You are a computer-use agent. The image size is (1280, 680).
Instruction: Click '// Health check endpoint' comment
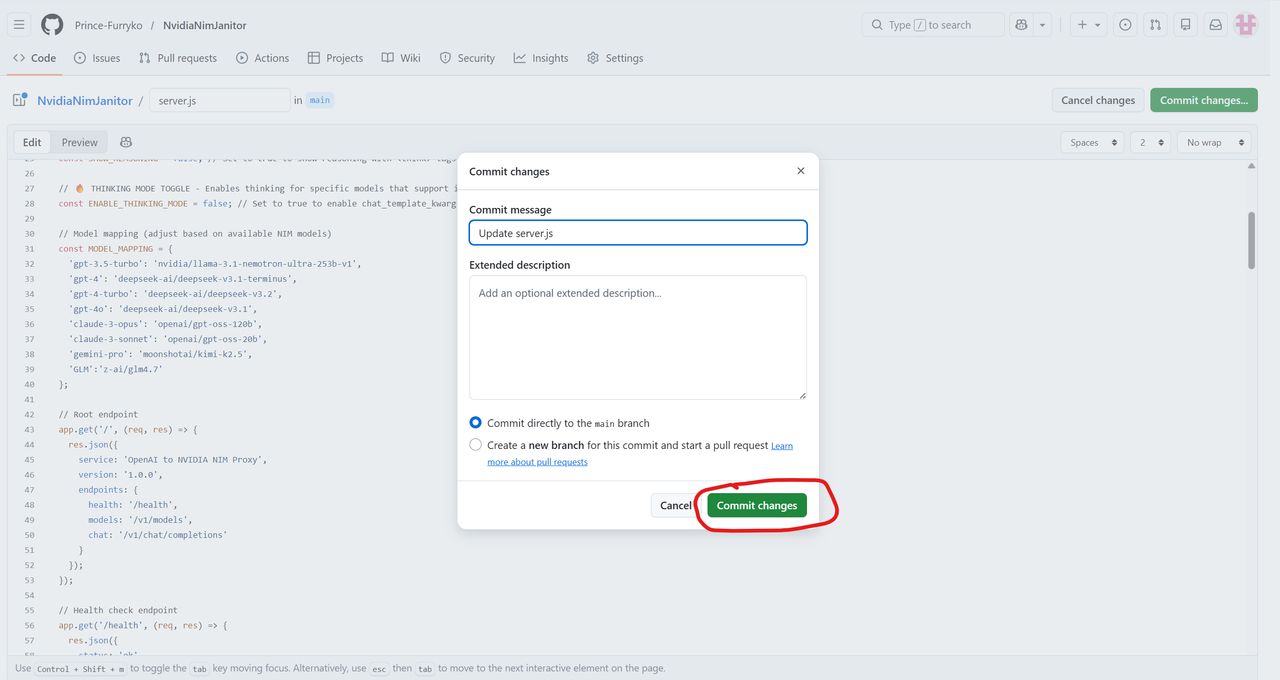pyautogui.click(x=118, y=610)
